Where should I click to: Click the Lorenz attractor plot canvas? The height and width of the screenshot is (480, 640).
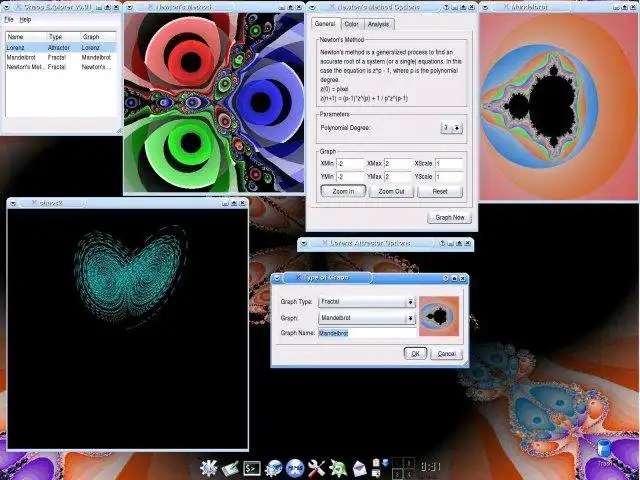click(x=128, y=329)
